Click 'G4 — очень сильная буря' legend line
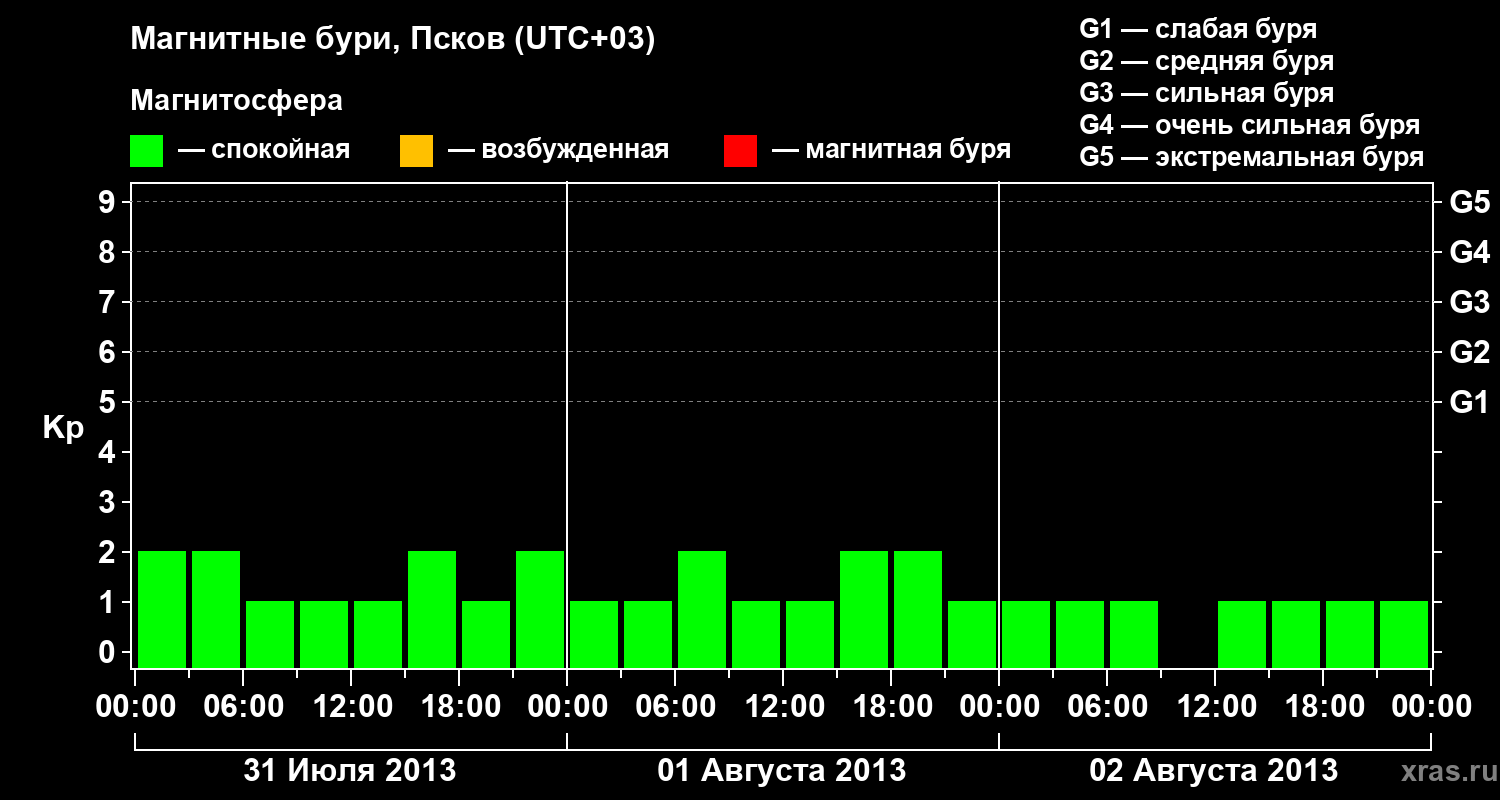This screenshot has height=800, width=1500. coord(1250,125)
